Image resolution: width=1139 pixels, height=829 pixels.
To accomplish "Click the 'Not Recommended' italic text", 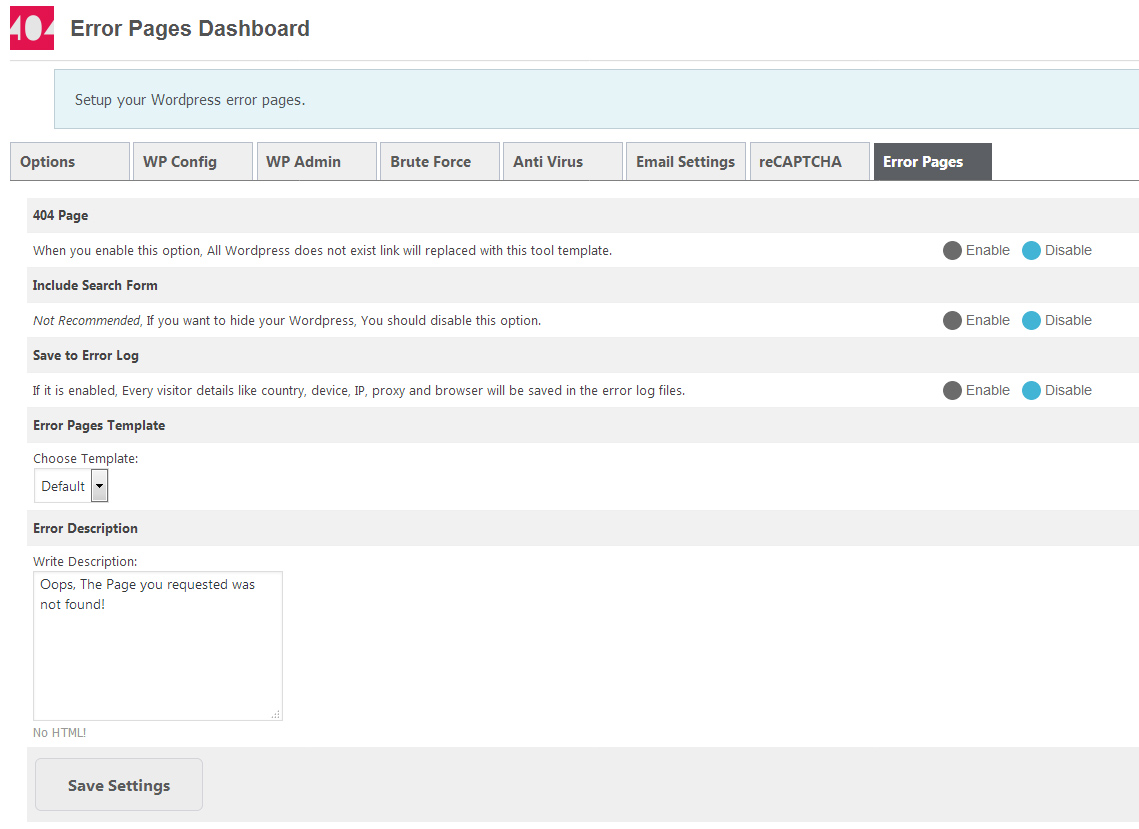I will tap(86, 320).
